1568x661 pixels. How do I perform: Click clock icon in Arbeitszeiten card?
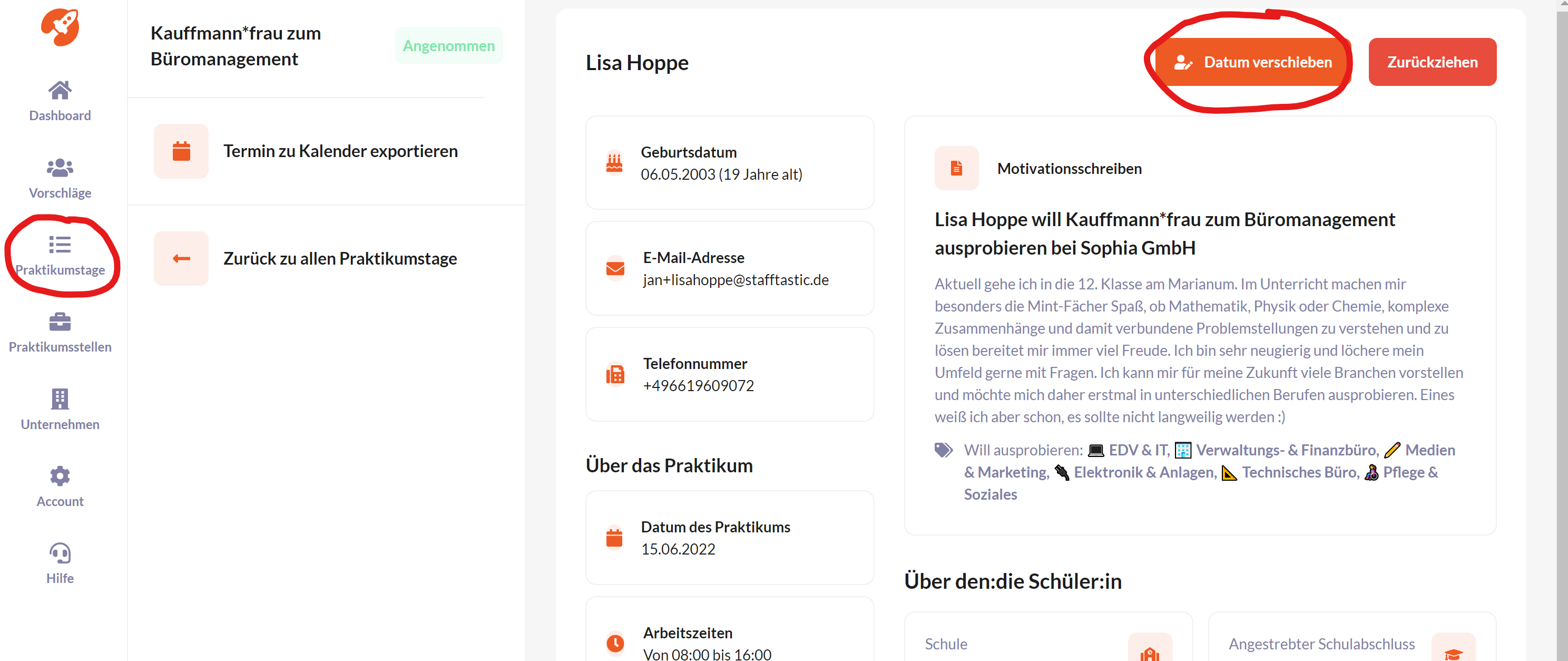(x=615, y=643)
